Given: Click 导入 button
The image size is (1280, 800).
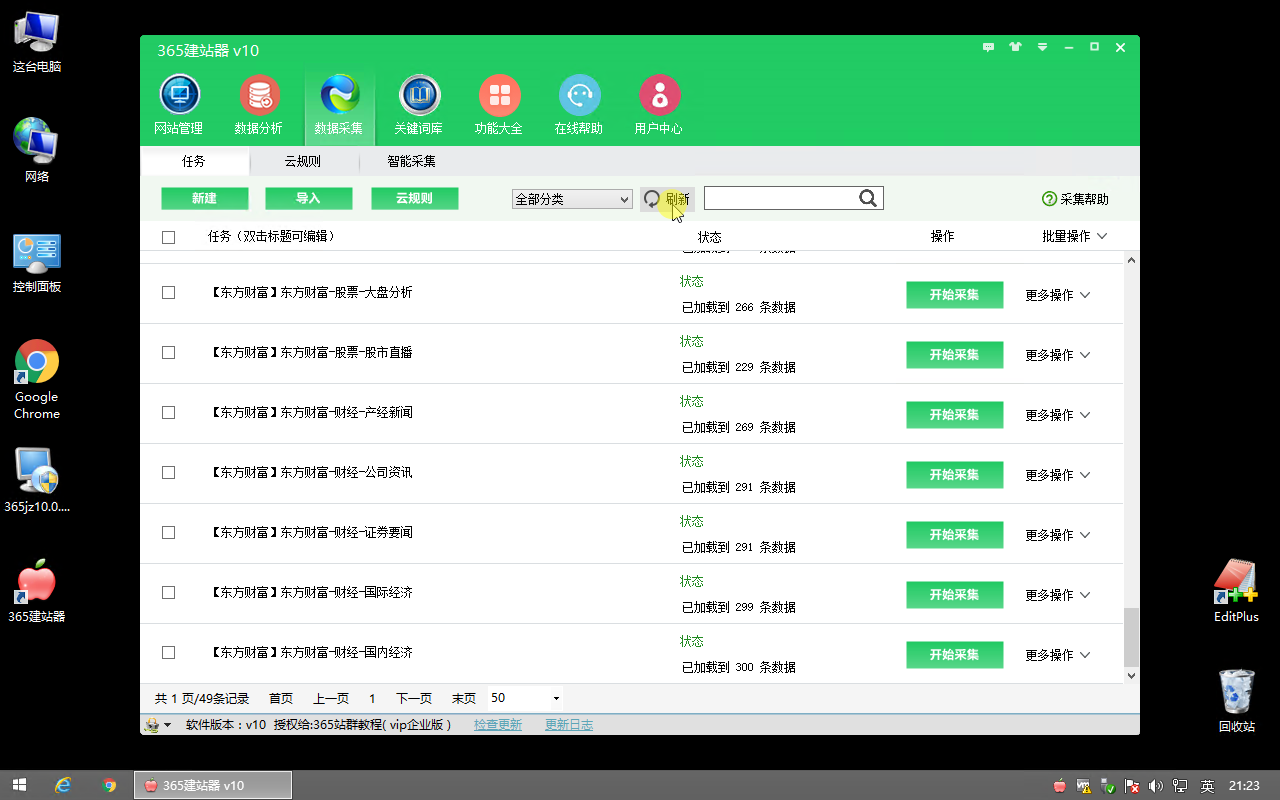Looking at the screenshot, I should point(308,198).
